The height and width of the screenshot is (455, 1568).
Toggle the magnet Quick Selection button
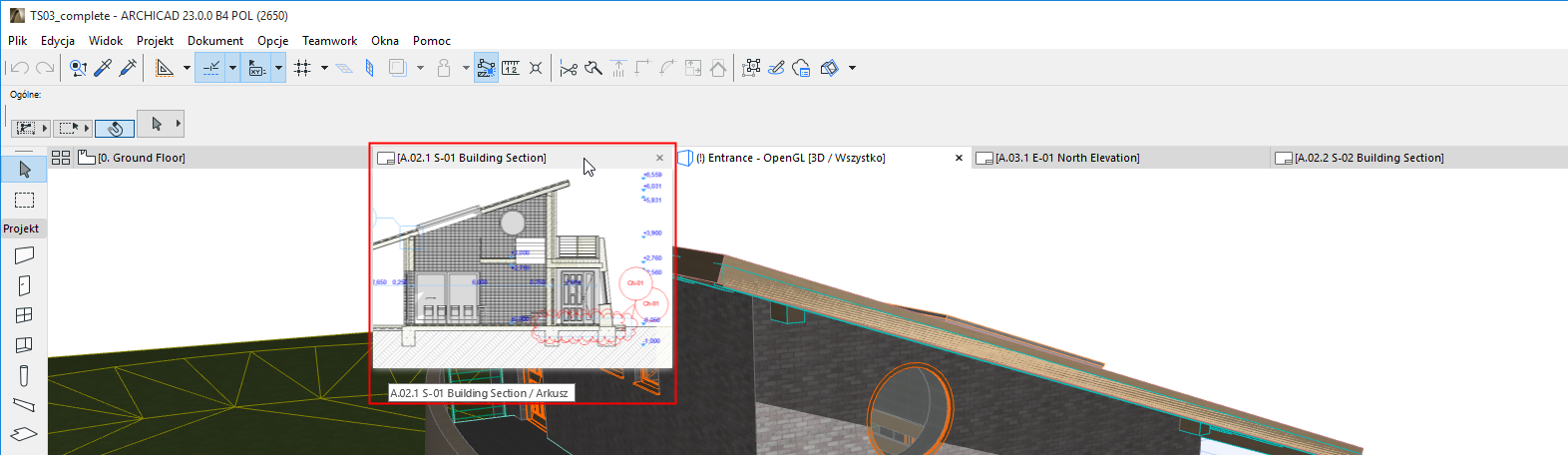(115, 128)
